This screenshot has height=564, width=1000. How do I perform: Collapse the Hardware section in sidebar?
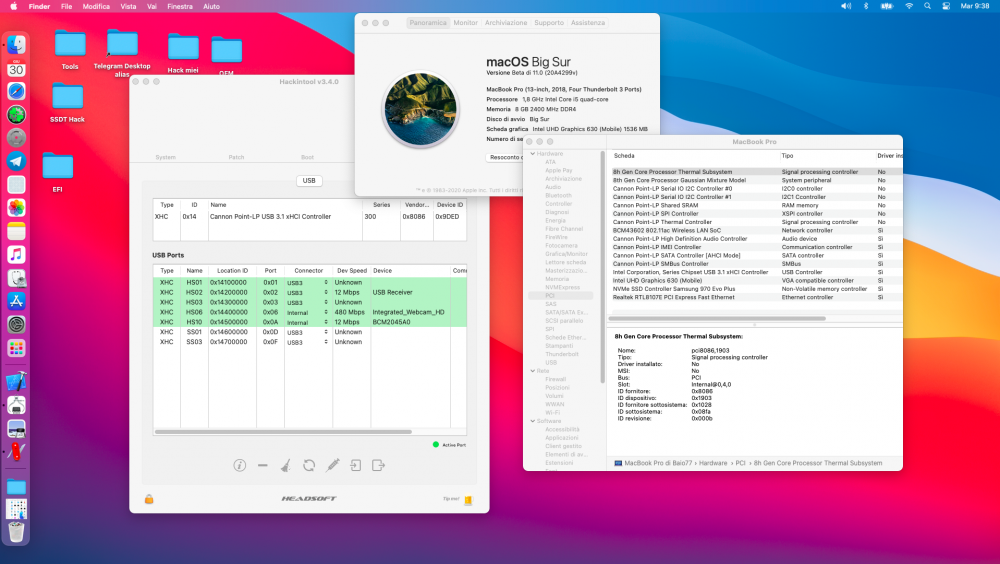tap(532, 153)
